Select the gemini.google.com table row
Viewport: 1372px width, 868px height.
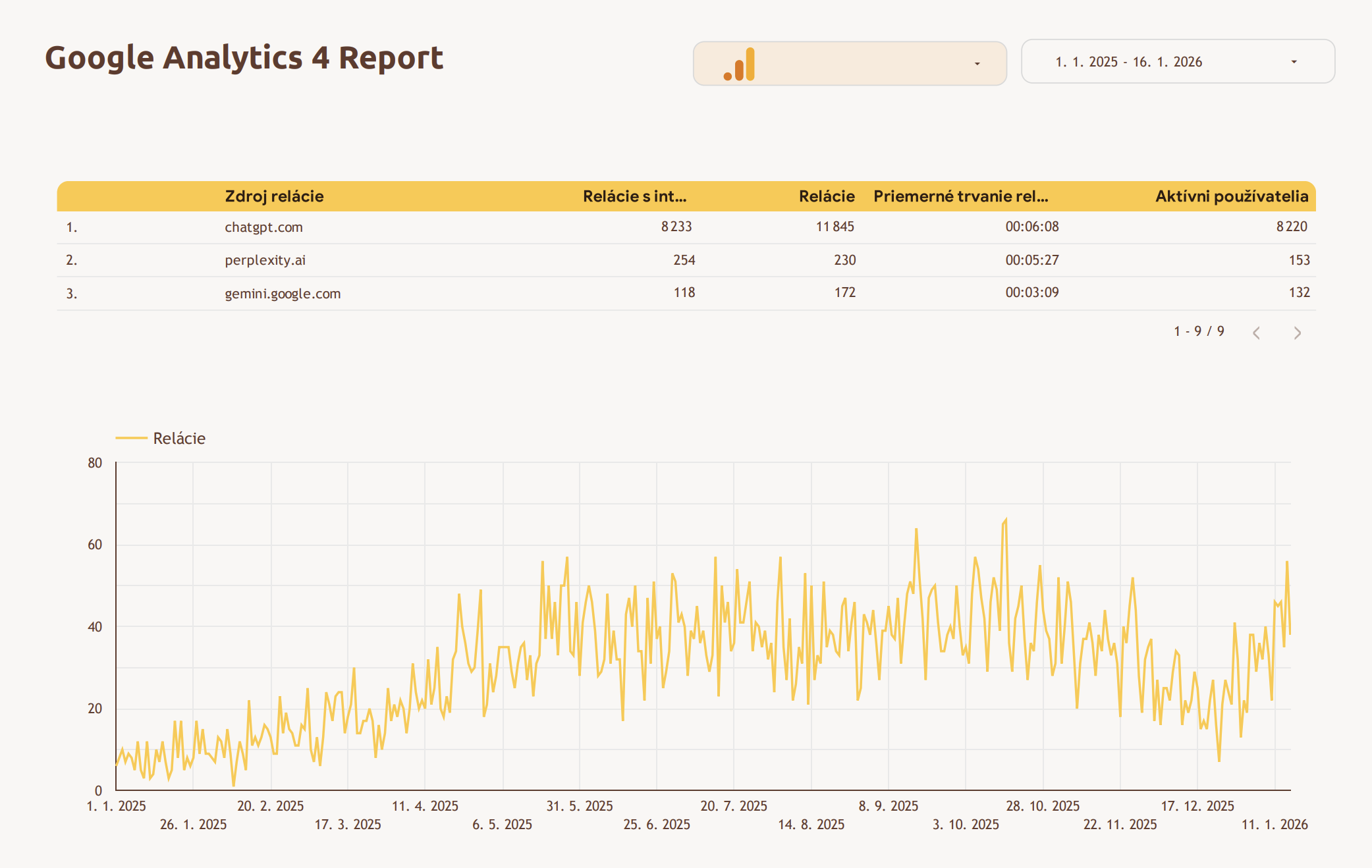[x=283, y=294]
